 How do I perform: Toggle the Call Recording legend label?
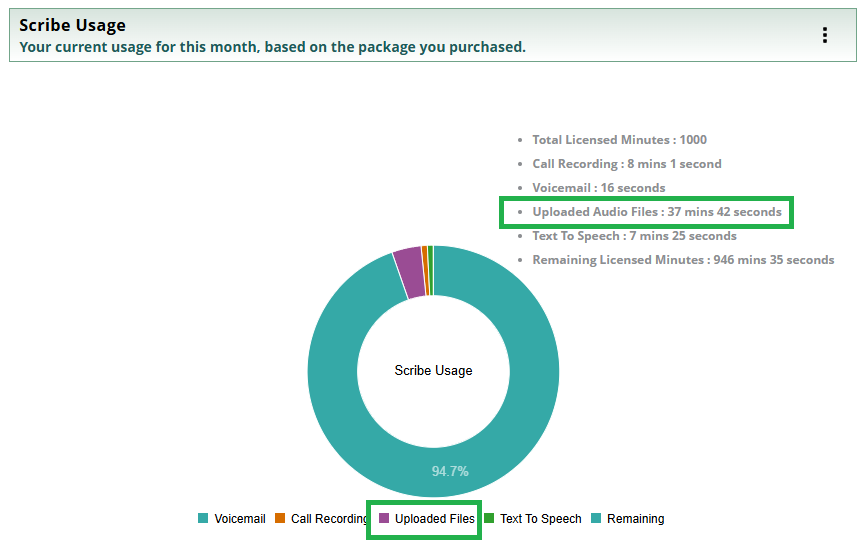pyautogui.click(x=329, y=519)
